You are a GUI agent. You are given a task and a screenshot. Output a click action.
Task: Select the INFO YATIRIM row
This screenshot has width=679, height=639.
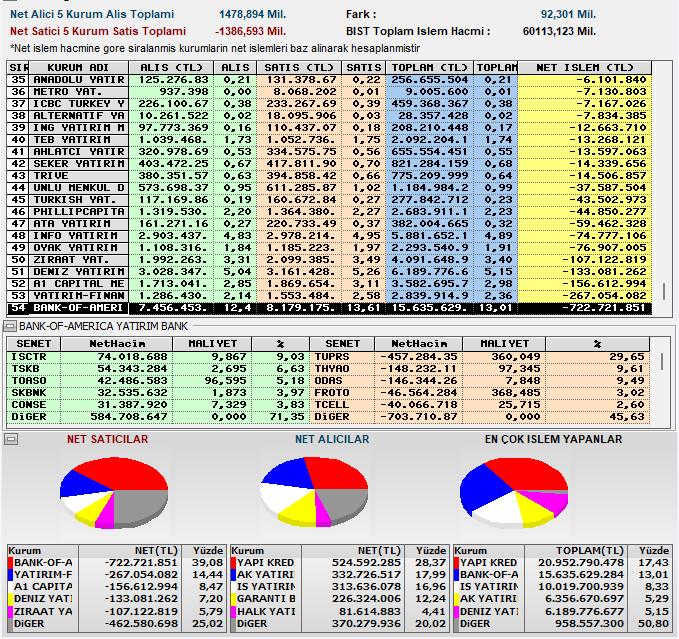pos(329,236)
